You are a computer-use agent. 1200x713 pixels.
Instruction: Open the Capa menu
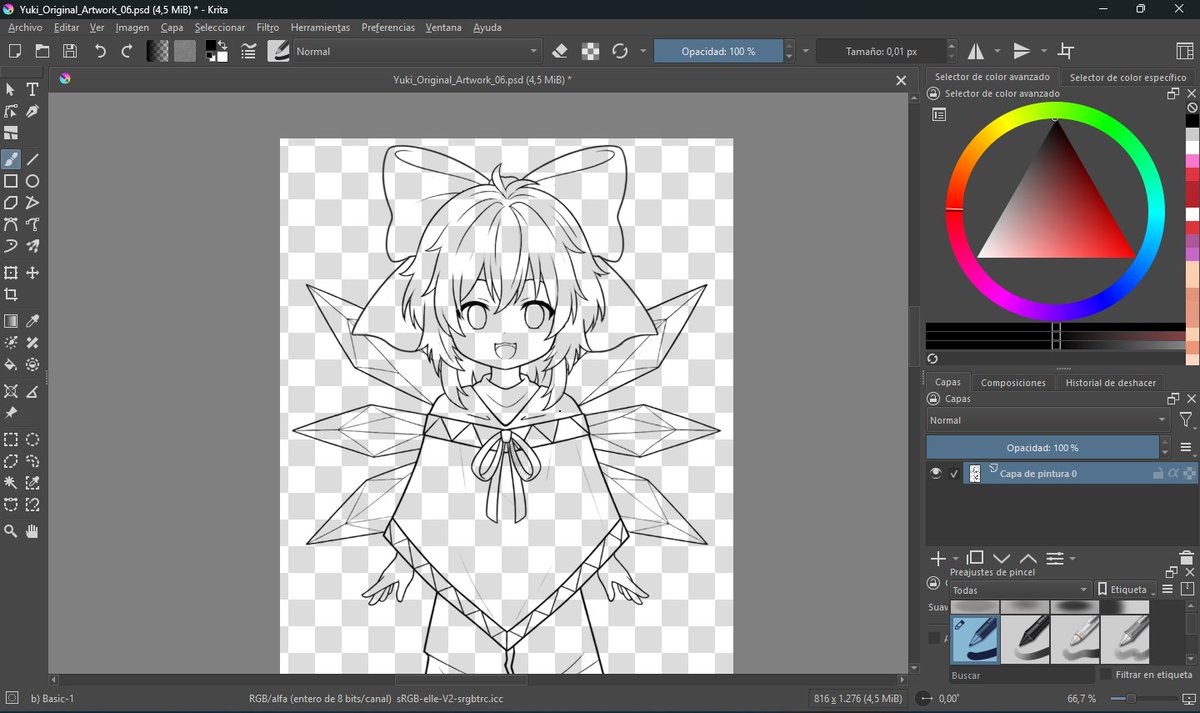click(x=172, y=27)
